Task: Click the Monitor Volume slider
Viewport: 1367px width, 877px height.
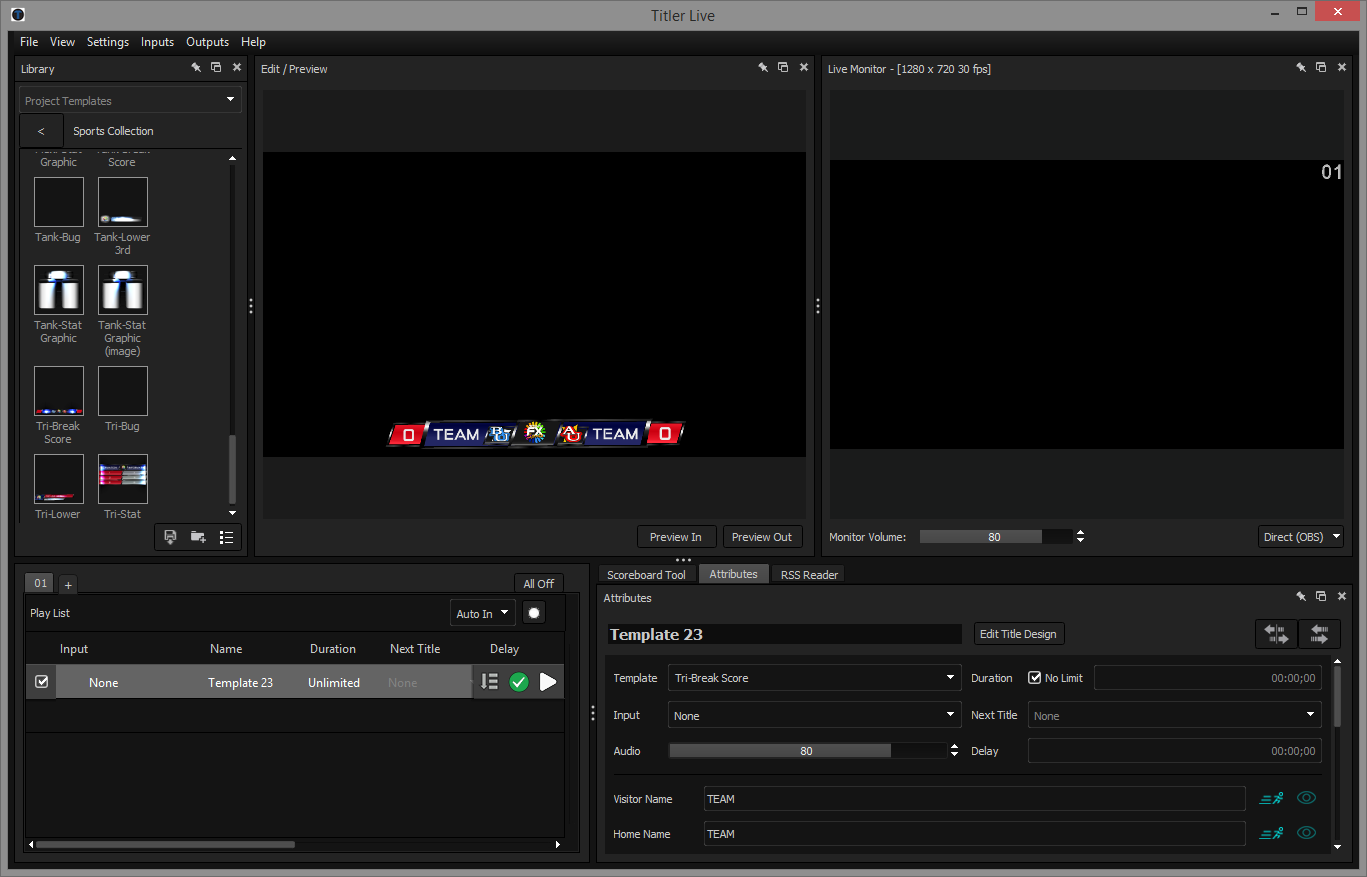Action: 995,537
